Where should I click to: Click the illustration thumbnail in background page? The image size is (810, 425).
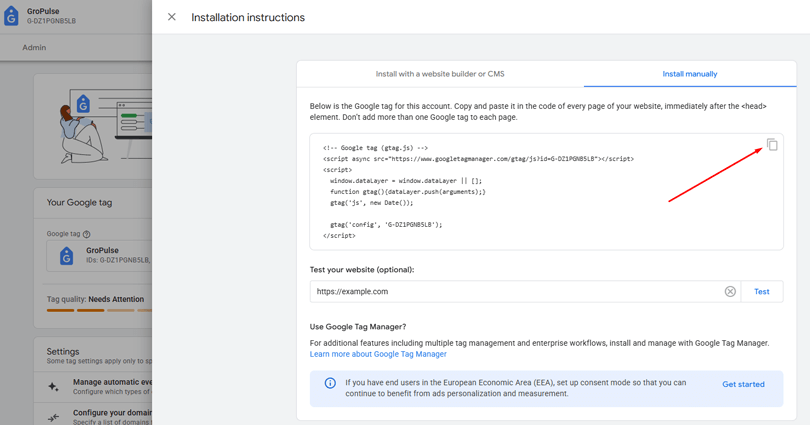tap(104, 127)
